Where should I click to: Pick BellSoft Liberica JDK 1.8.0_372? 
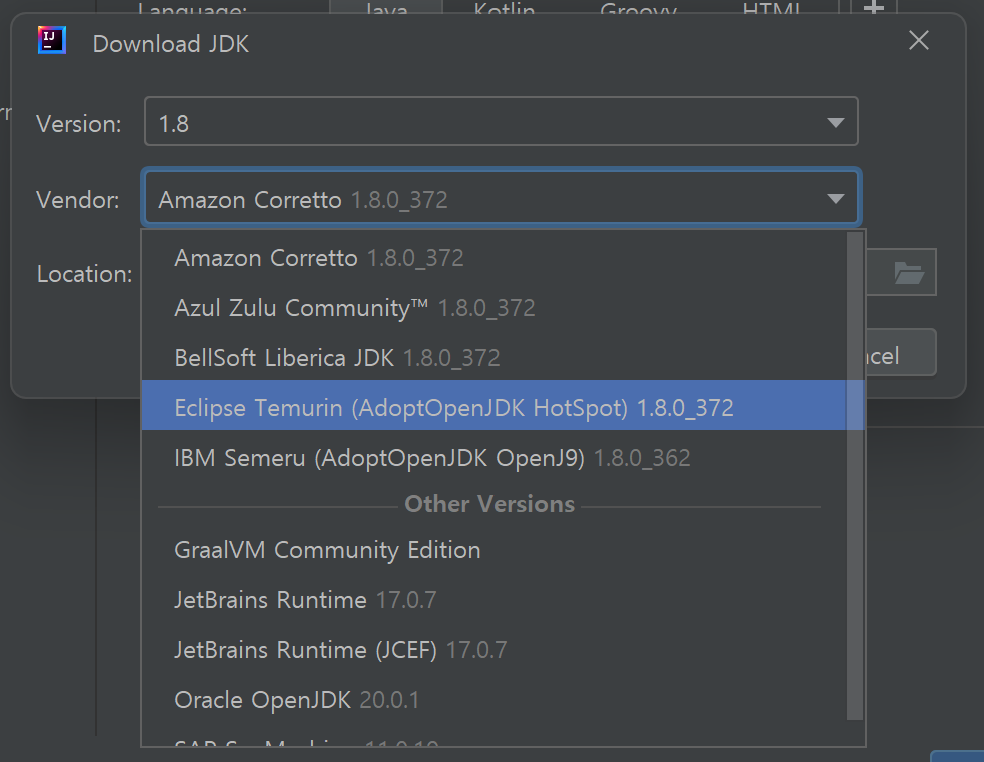tap(495, 358)
